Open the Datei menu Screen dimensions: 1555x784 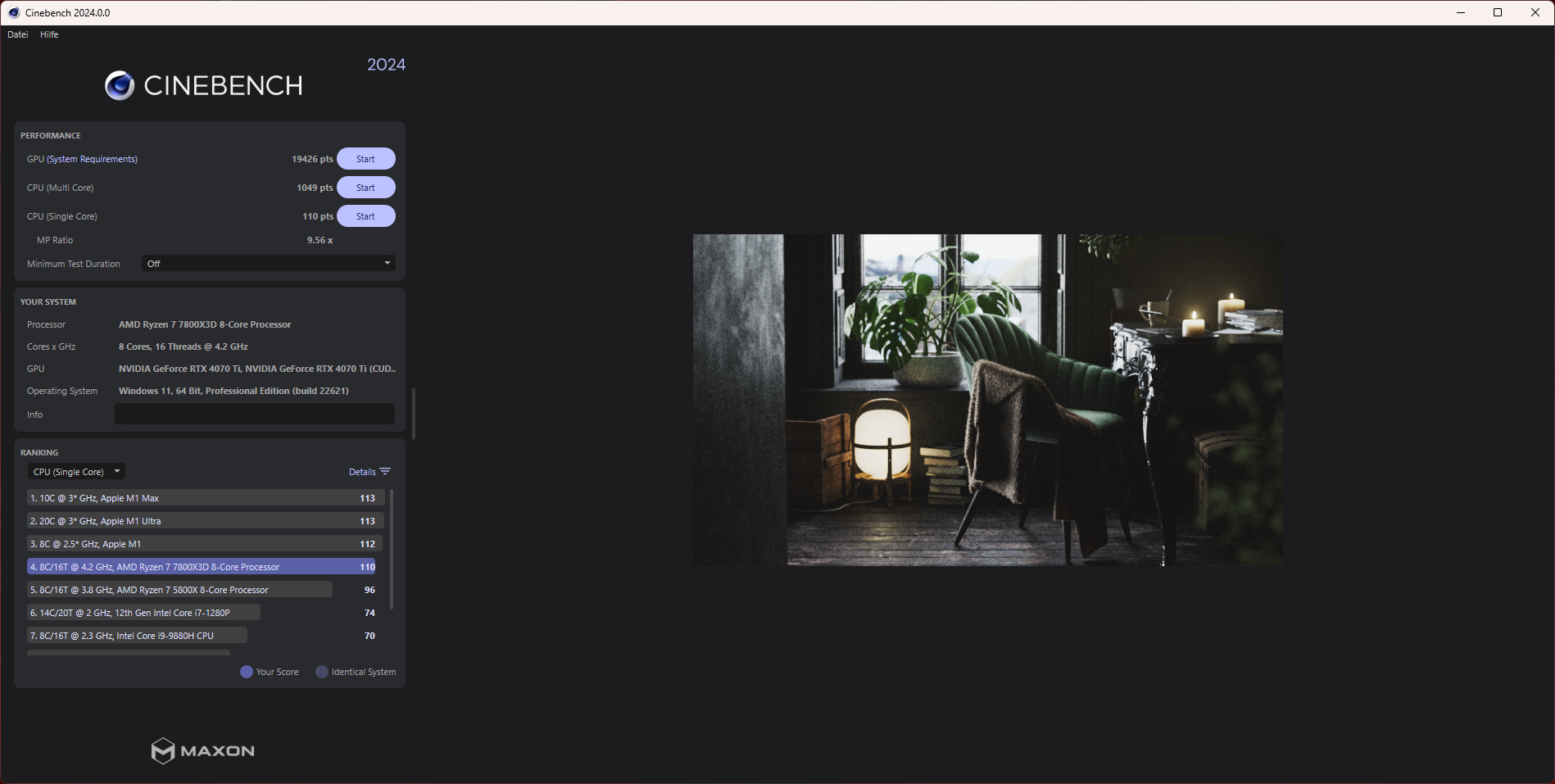[18, 34]
